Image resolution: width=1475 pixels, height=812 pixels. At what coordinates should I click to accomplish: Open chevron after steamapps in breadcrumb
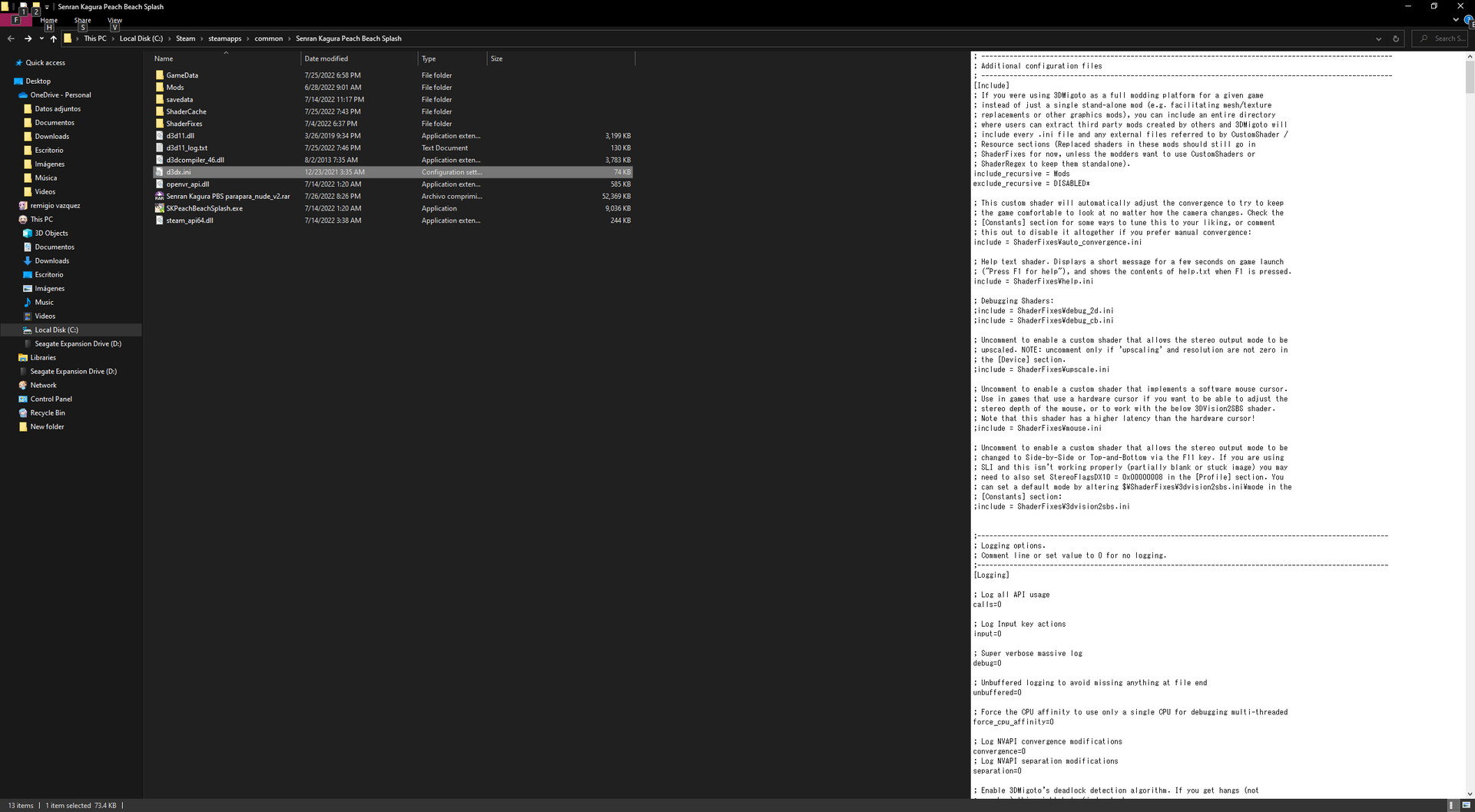[248, 38]
